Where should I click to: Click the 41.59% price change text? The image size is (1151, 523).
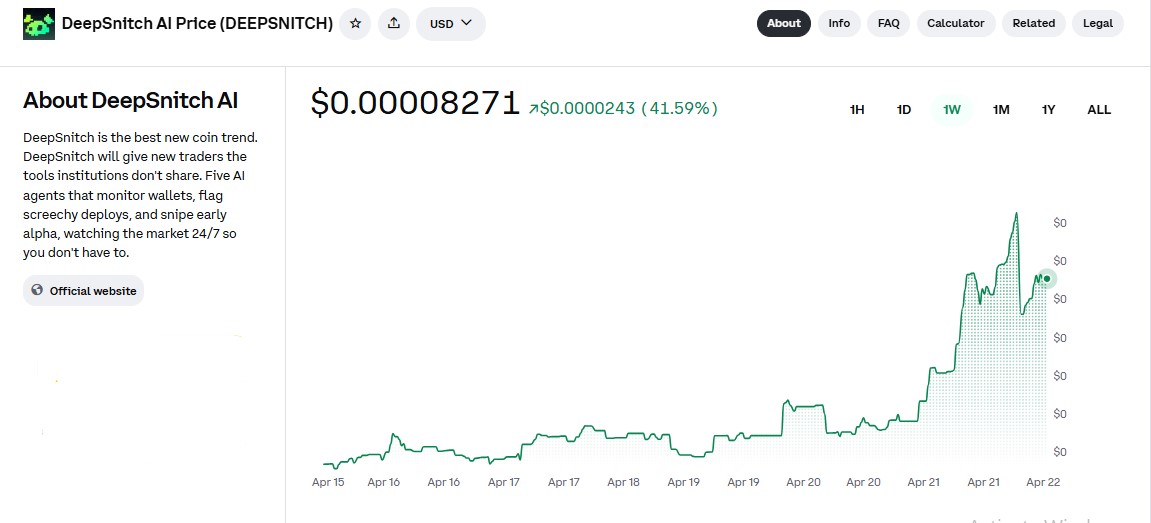coord(679,109)
